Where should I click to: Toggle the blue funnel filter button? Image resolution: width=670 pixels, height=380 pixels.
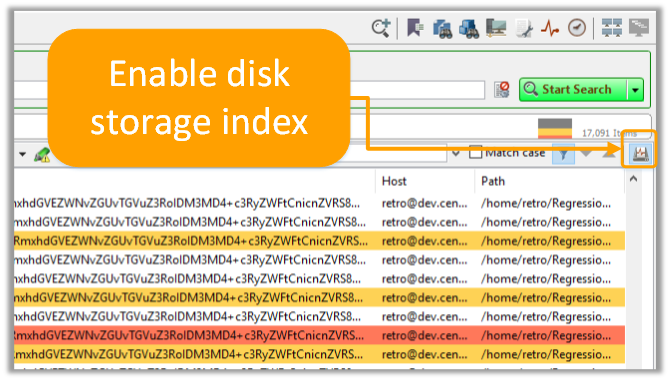coord(563,154)
